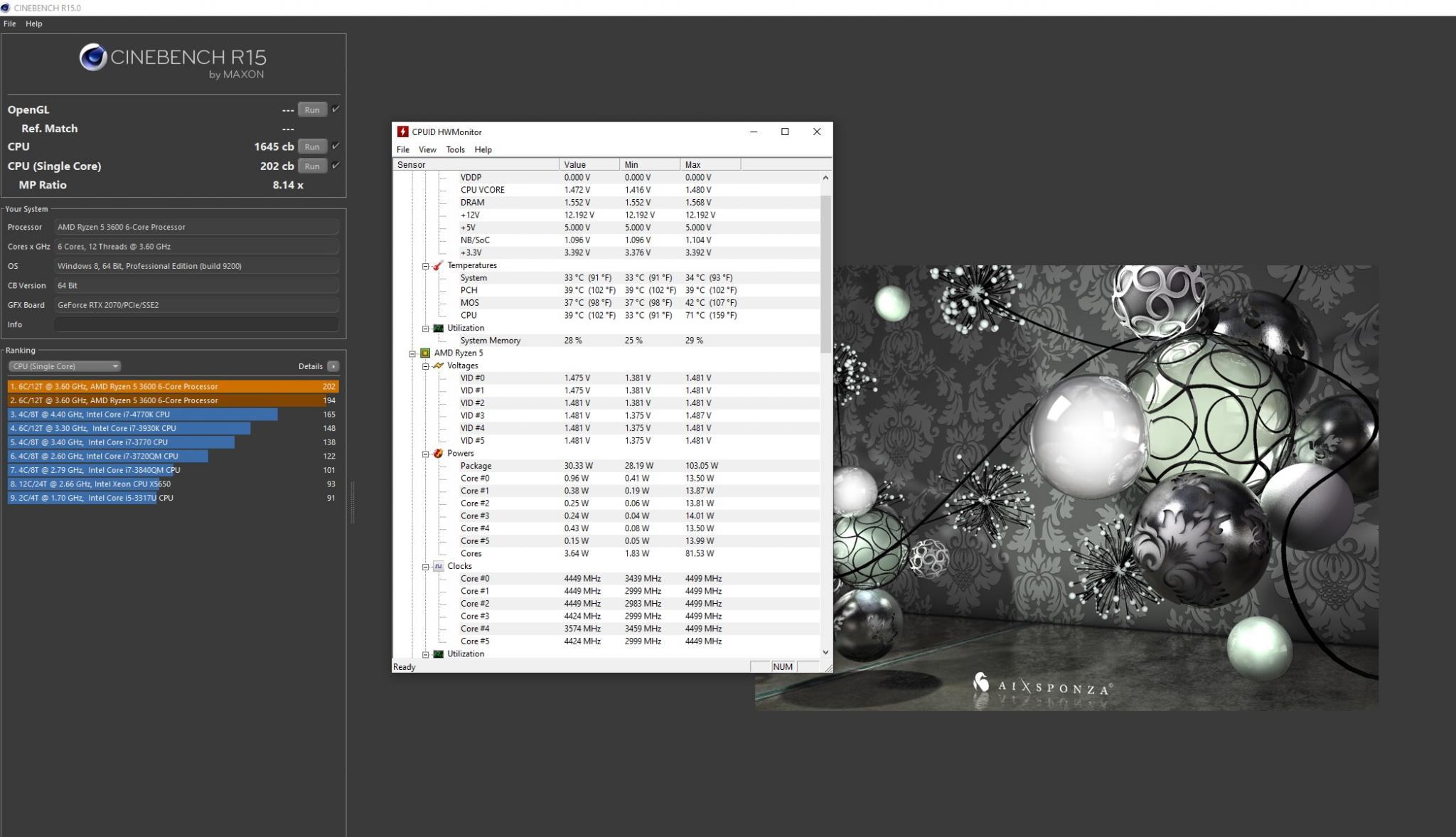Click the Voltages lightning icon under AMD Ryzen 5

(438, 366)
